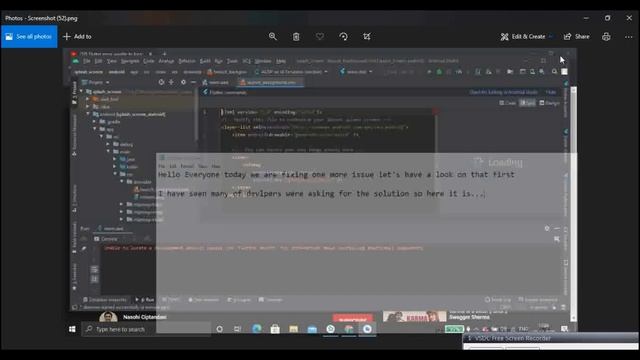Click the red Subscribe button
Screen dimensions: 640x360
pos(353,318)
